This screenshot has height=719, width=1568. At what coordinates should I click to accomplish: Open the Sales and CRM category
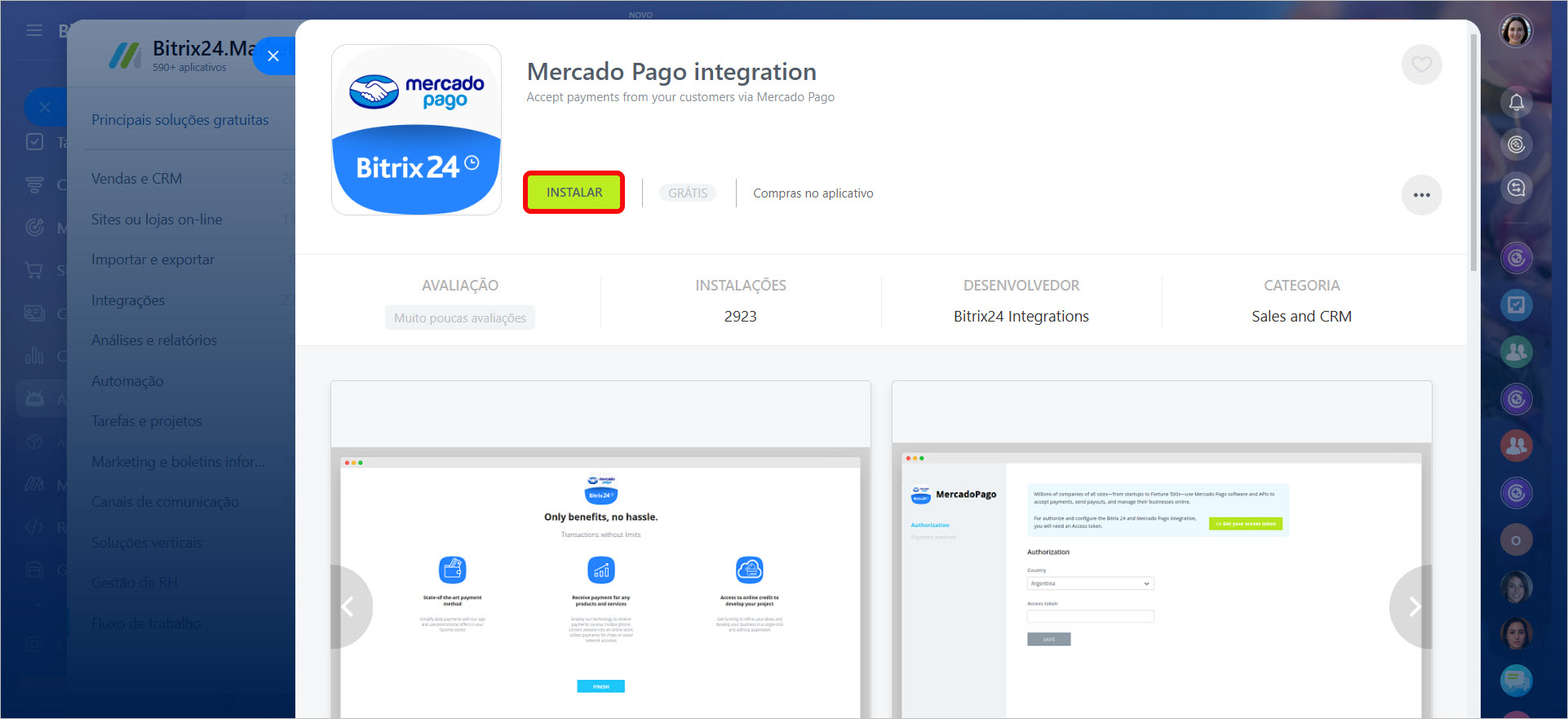pos(1301,317)
